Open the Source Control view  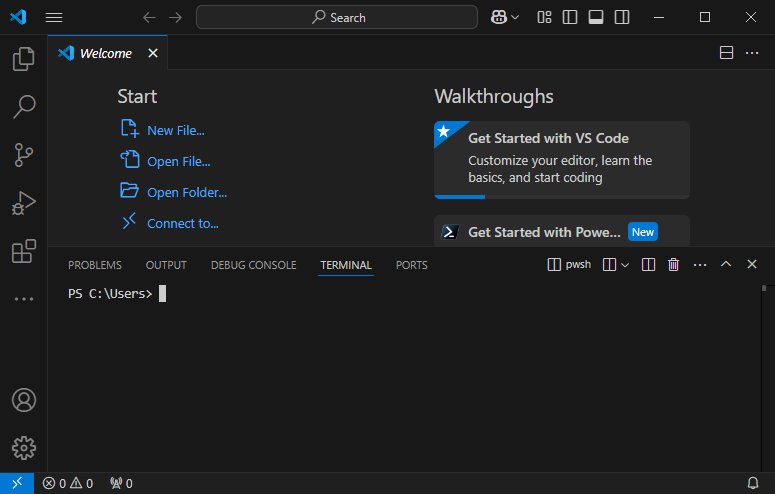click(x=23, y=155)
